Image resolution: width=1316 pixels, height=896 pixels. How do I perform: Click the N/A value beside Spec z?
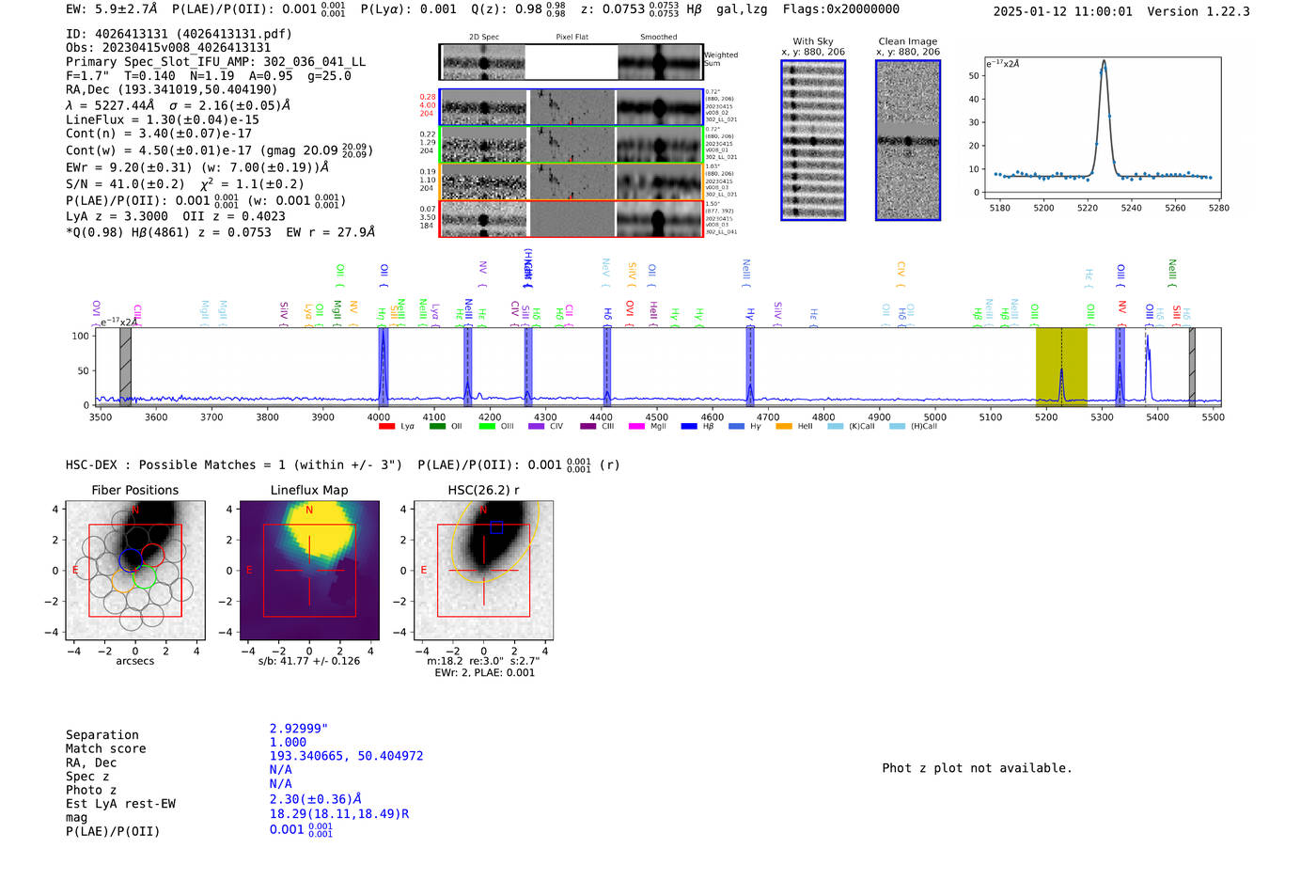280,769
